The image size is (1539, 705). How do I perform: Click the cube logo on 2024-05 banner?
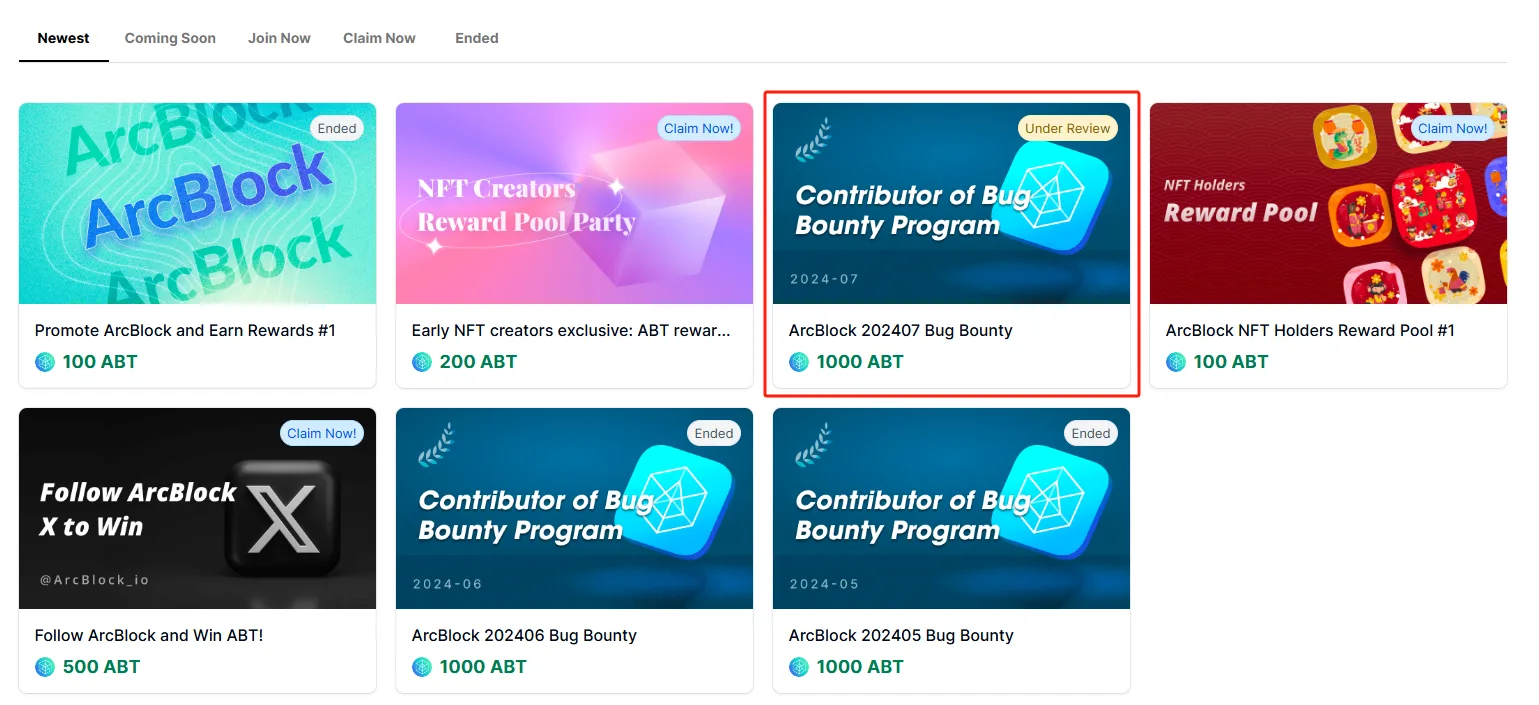[x=1049, y=503]
